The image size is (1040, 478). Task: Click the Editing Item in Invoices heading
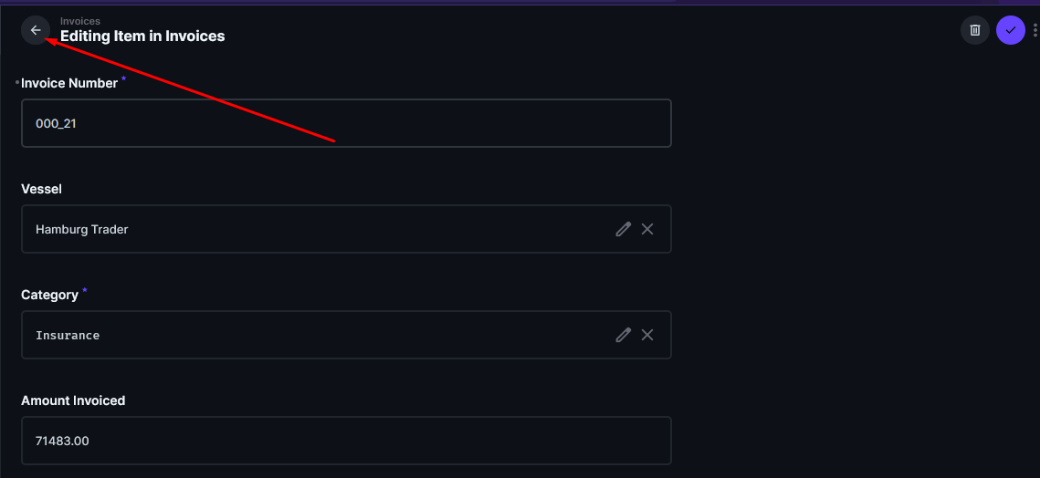pyautogui.click(x=142, y=36)
